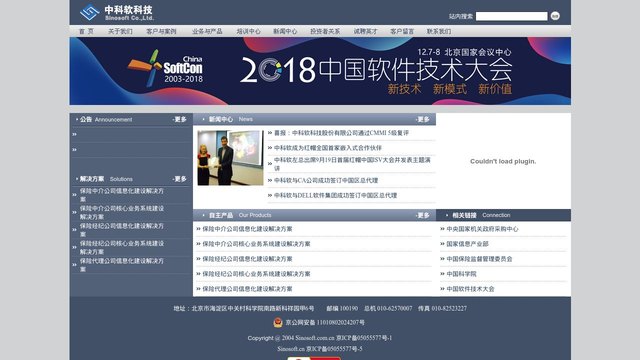Open news 中科软成为红帽全国首家嵌入式合作伙伴

click(x=328, y=148)
